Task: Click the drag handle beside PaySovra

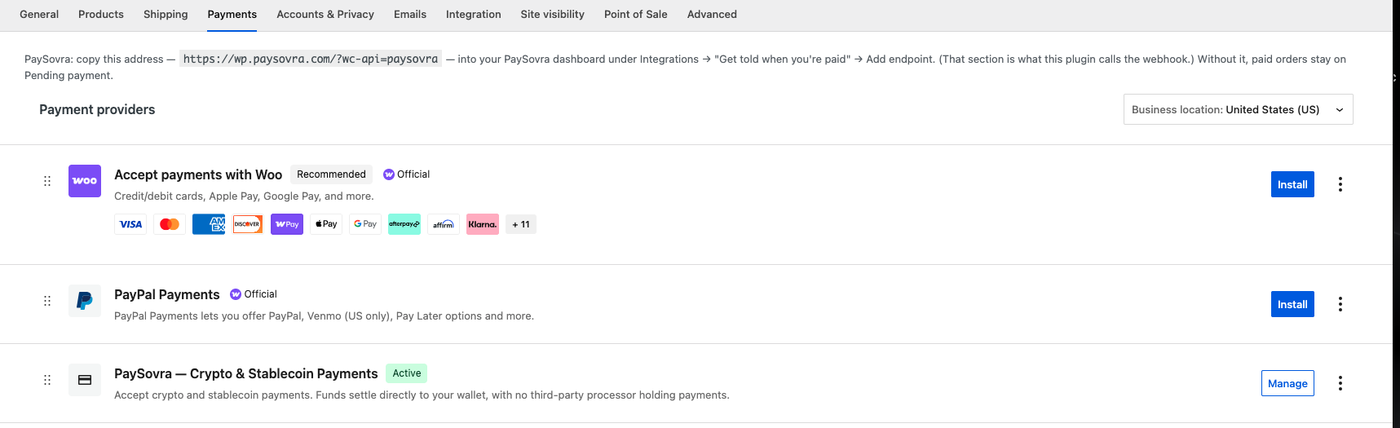Action: pyautogui.click(x=47, y=380)
